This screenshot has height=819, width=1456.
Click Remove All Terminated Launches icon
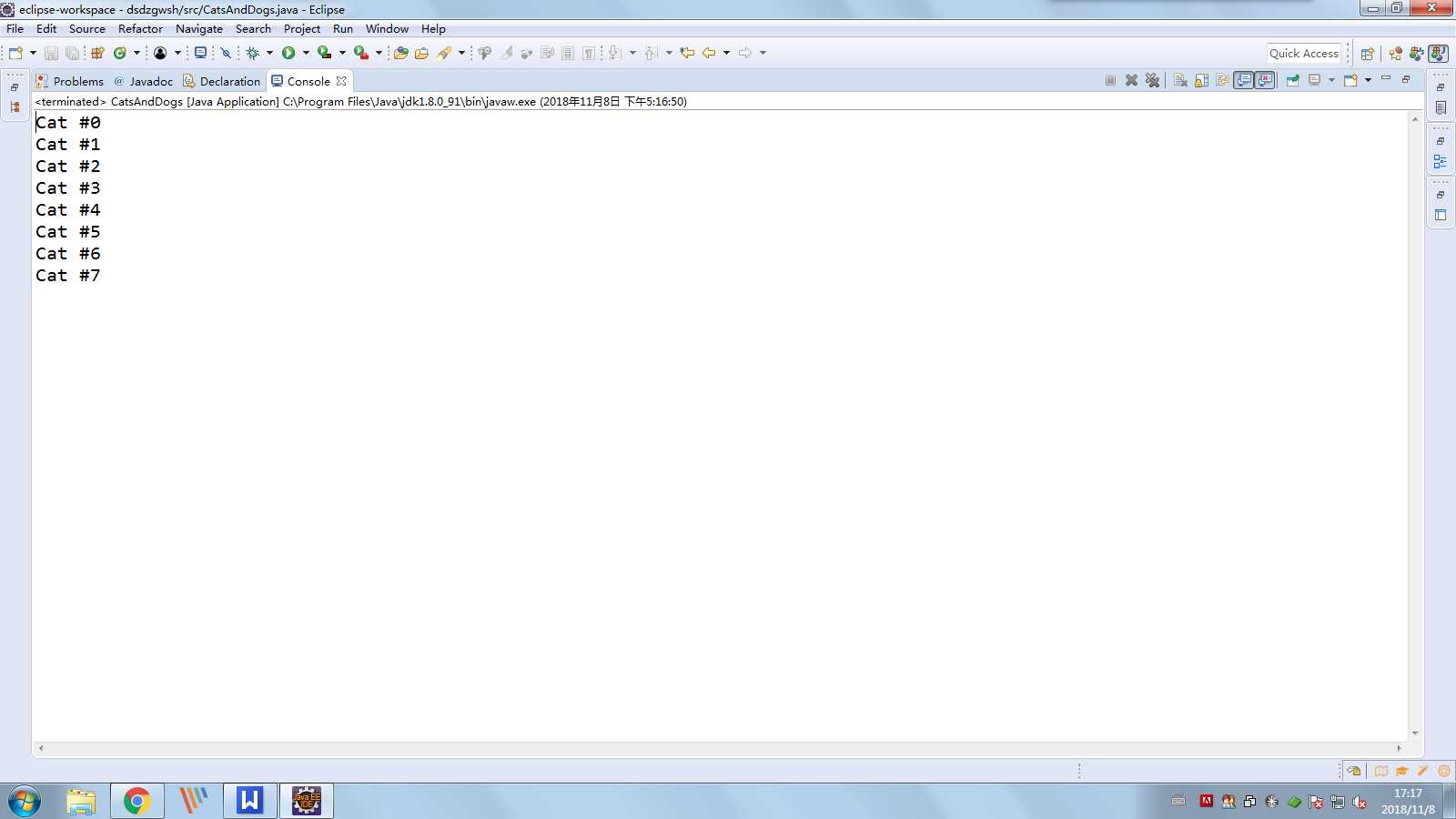1152,80
